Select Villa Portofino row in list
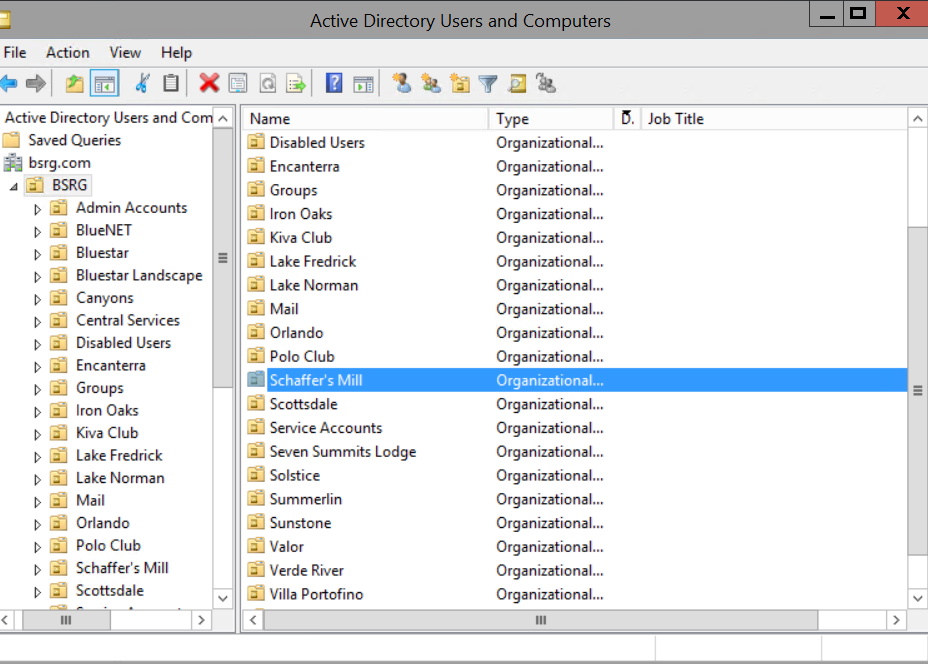Image resolution: width=928 pixels, height=664 pixels. pyautogui.click(x=576, y=594)
